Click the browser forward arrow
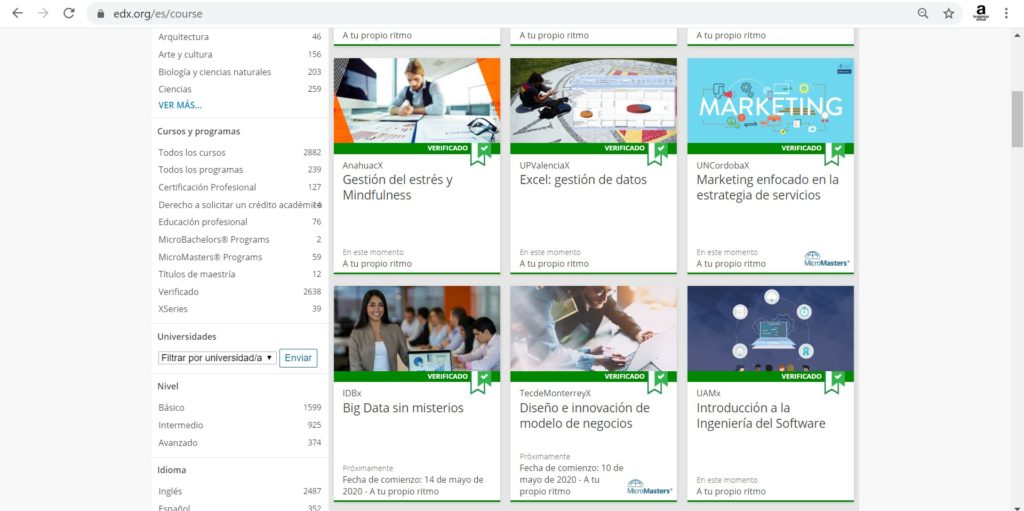This screenshot has height=511, width=1024. point(43,13)
